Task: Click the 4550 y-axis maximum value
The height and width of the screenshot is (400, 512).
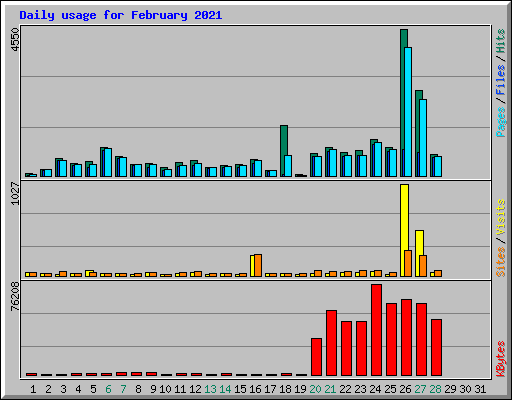Action: tap(15, 40)
